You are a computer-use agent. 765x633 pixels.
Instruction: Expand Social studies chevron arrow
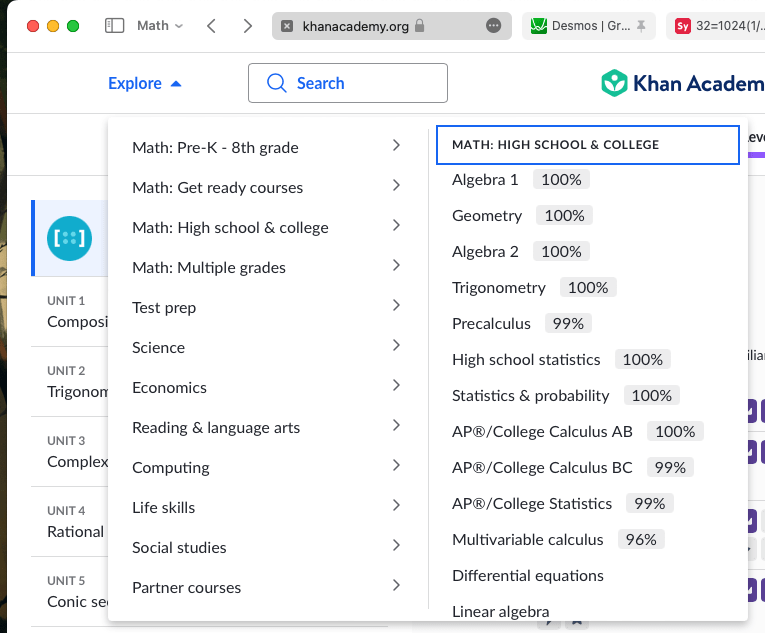tap(396, 546)
